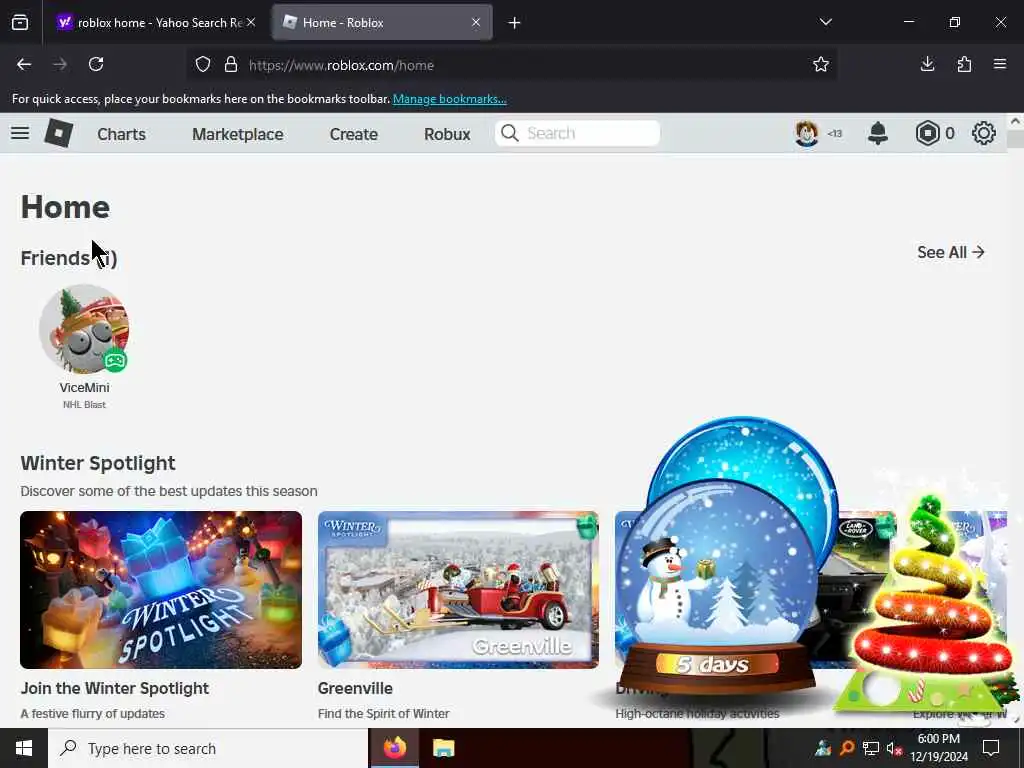Switch to the roblox home Yahoo Search tab
This screenshot has height=768, width=1024.
point(155,23)
